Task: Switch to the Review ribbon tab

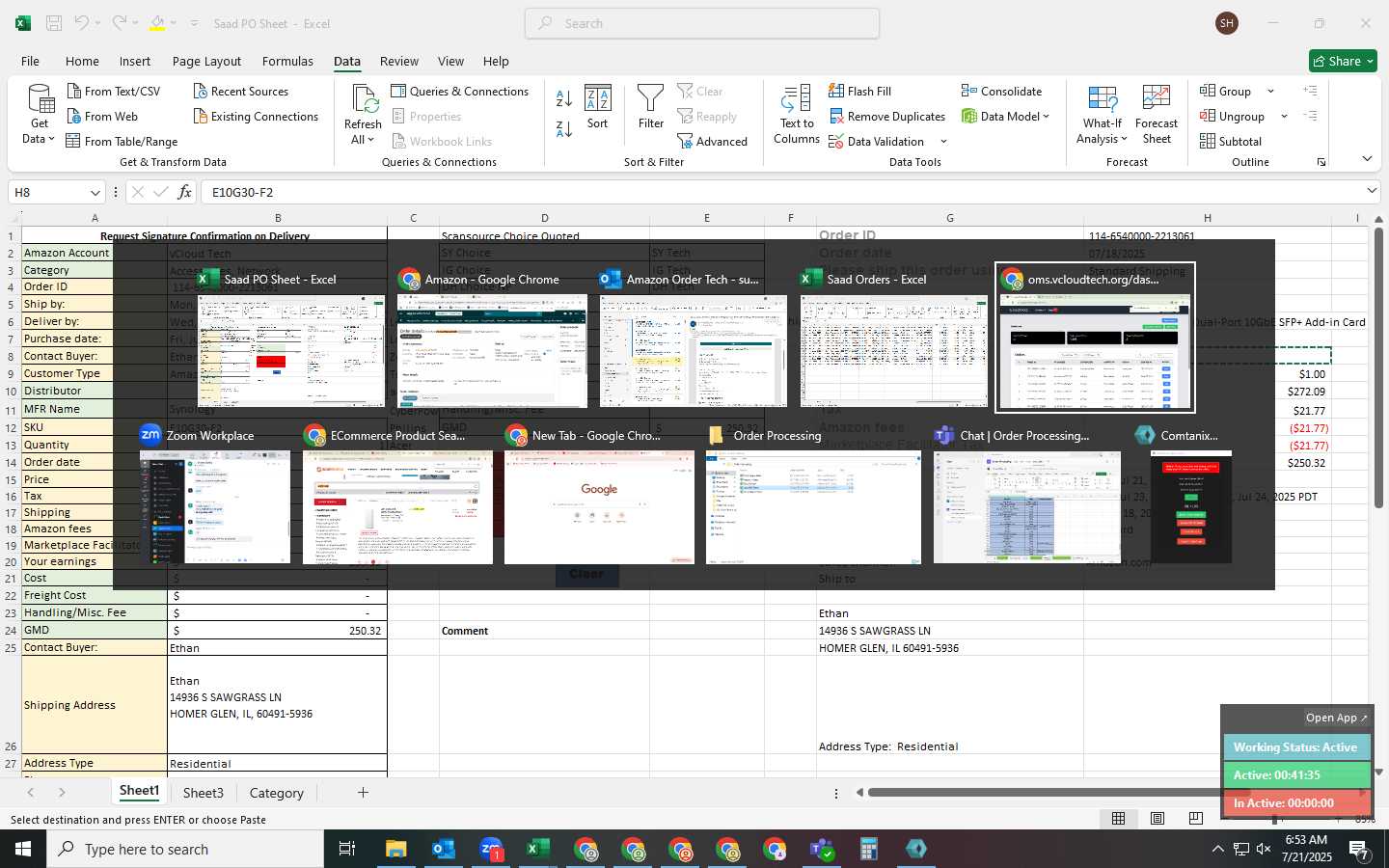Action: click(398, 61)
